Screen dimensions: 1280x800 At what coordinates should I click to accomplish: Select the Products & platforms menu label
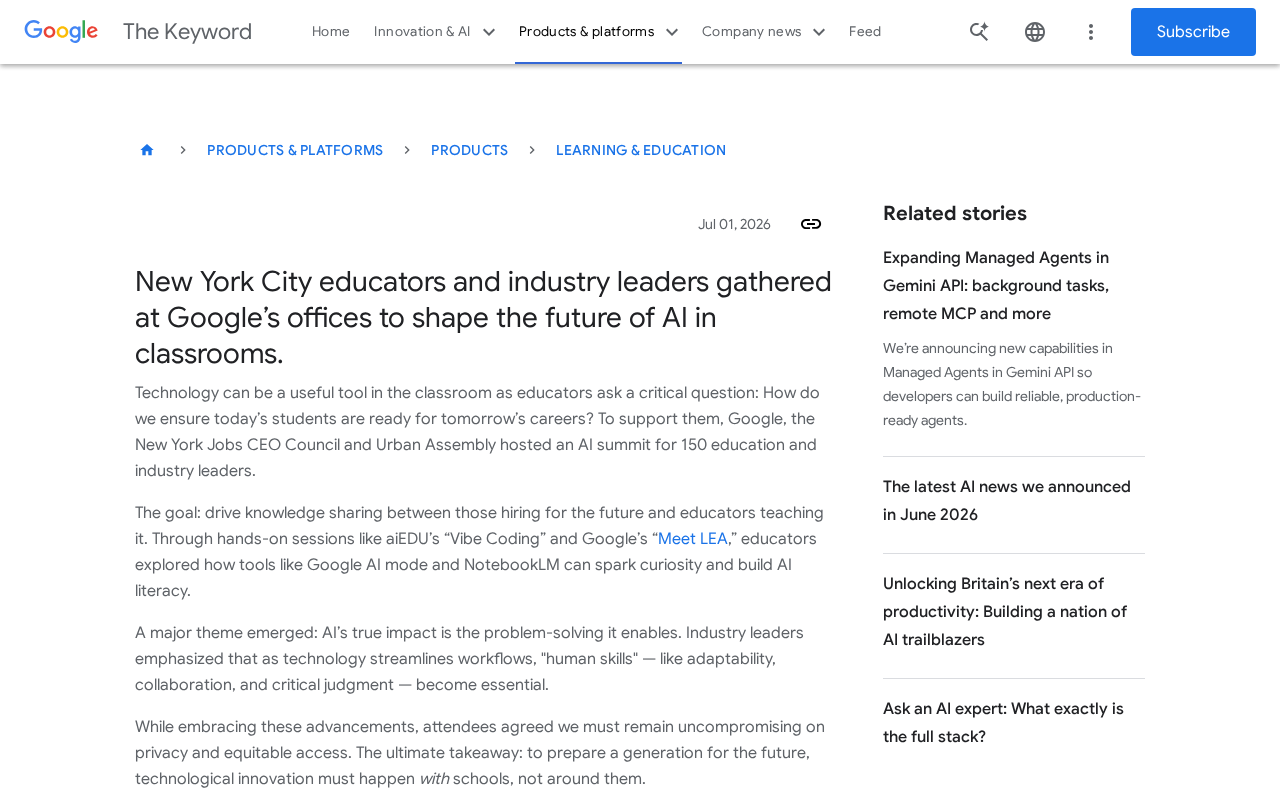click(586, 32)
